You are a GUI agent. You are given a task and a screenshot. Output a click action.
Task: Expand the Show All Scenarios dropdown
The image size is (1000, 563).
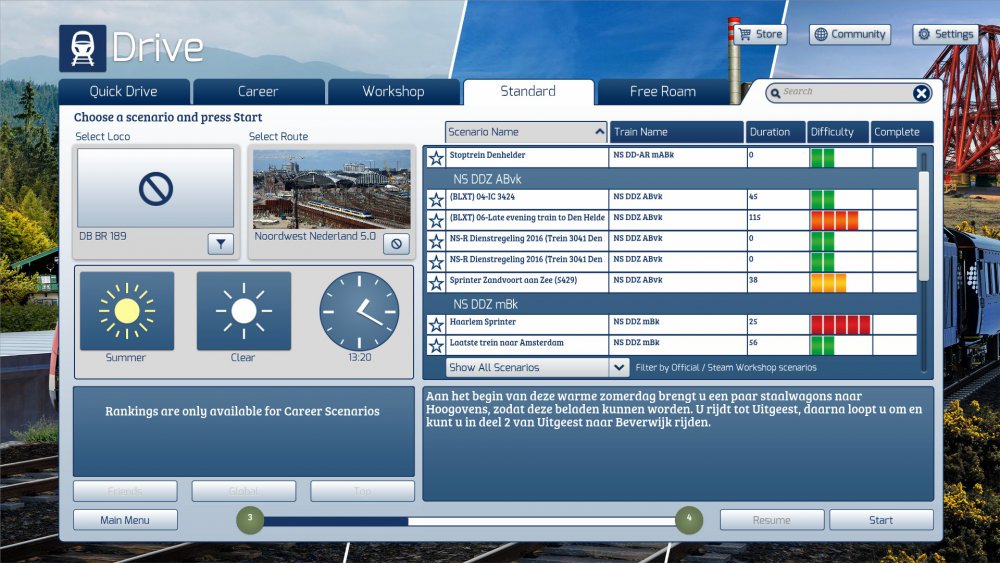pos(619,368)
